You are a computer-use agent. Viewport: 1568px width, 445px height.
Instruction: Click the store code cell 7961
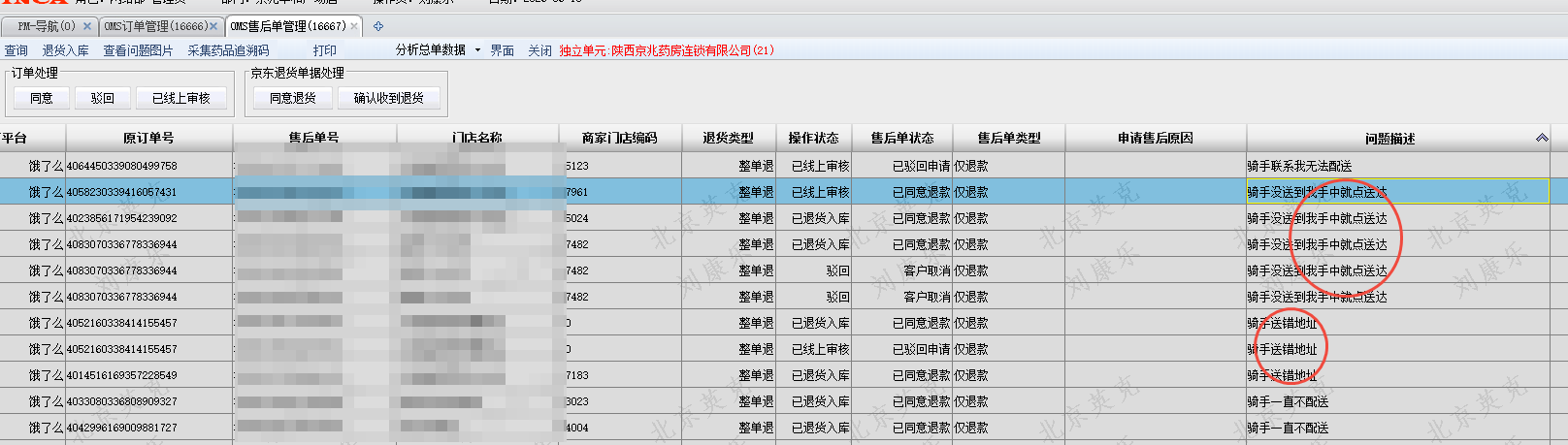coord(577,192)
